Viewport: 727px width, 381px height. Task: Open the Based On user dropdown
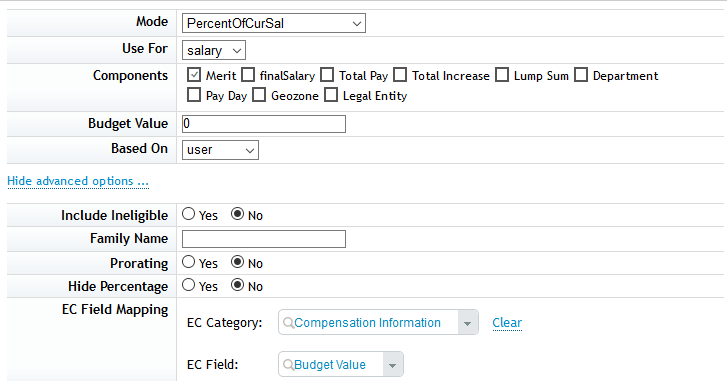click(x=220, y=150)
